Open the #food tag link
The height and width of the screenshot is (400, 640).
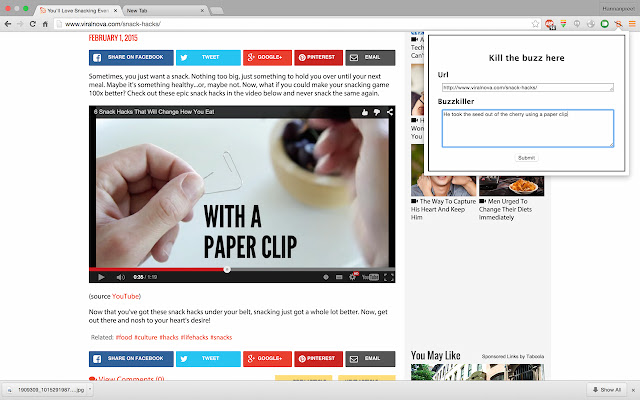[x=124, y=338]
